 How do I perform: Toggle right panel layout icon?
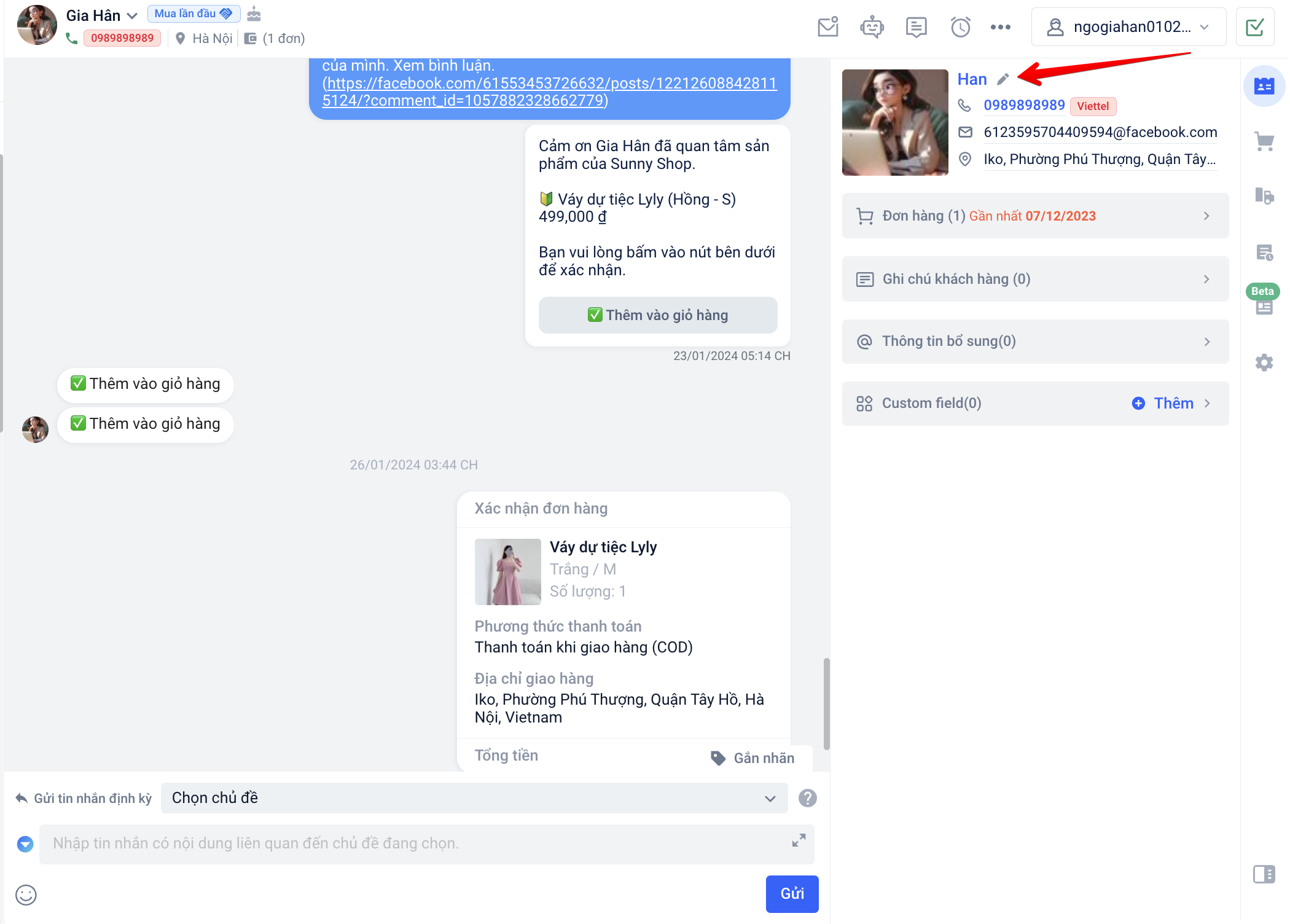pyautogui.click(x=1264, y=874)
